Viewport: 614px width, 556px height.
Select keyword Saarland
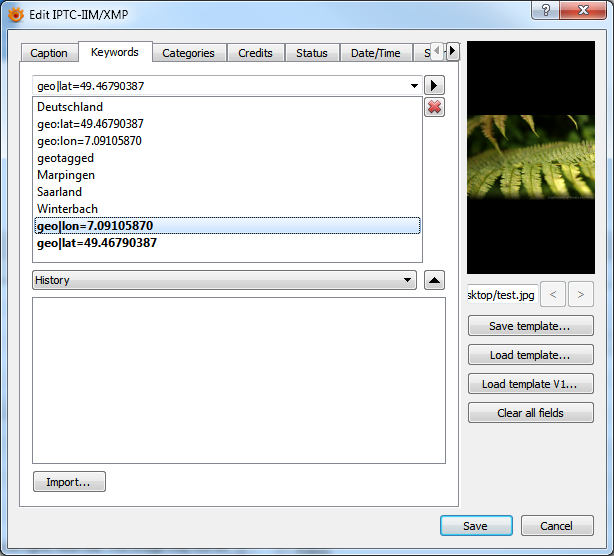[227, 192]
